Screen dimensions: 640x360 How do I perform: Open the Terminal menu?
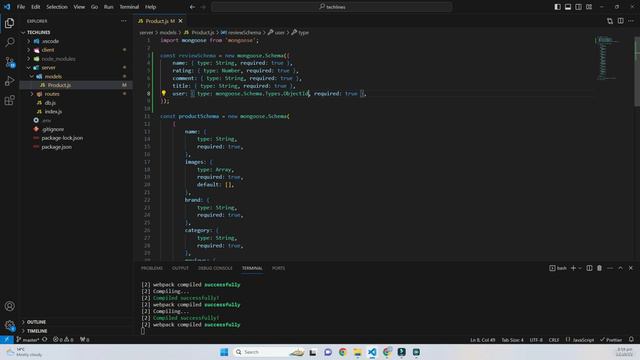129,7
